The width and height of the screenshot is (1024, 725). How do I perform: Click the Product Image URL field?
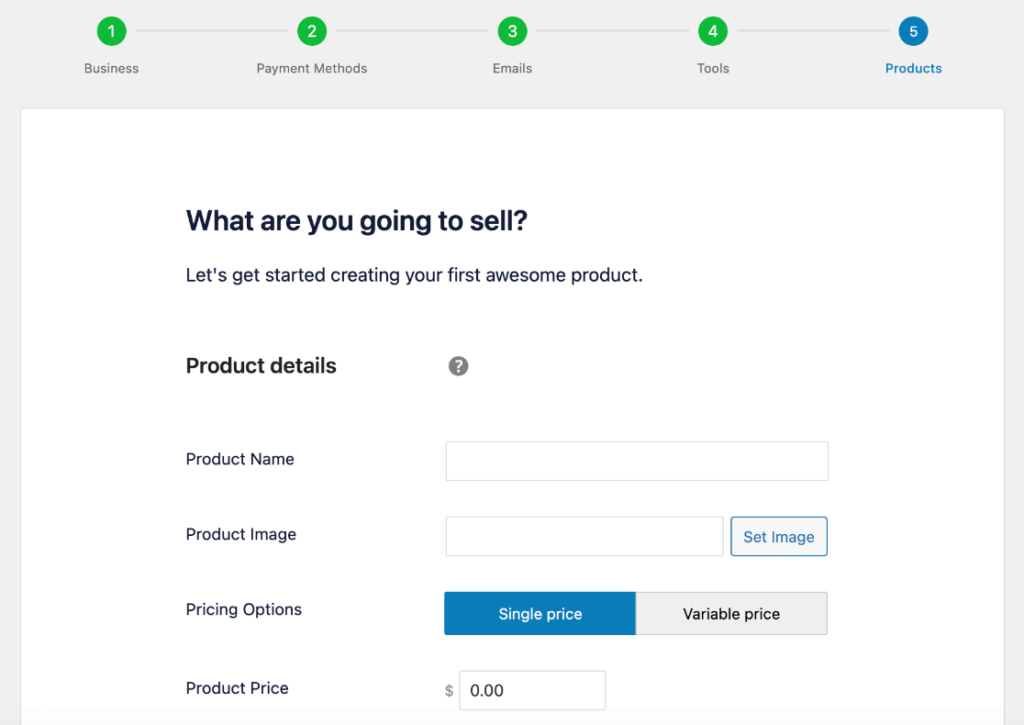[584, 536]
